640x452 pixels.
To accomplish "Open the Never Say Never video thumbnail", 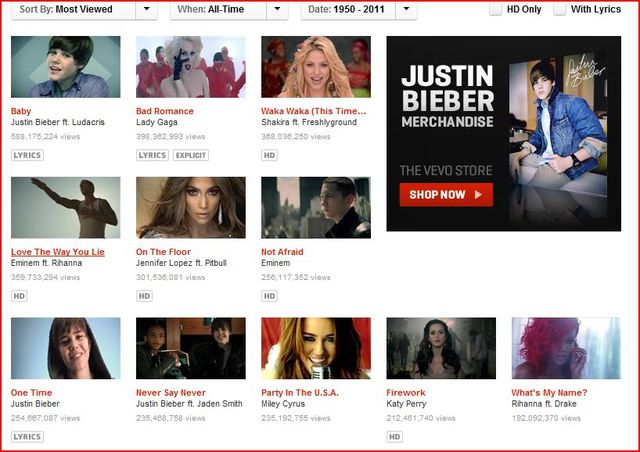I will (191, 348).
